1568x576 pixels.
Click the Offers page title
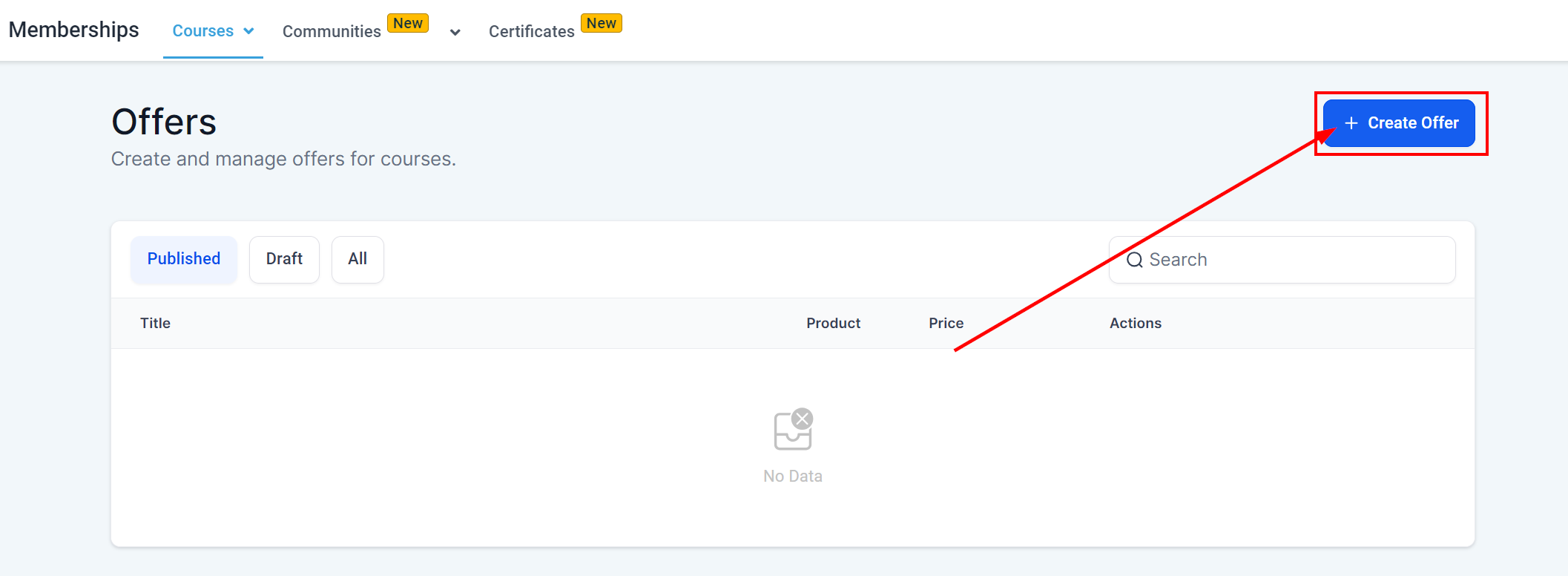pyautogui.click(x=164, y=122)
